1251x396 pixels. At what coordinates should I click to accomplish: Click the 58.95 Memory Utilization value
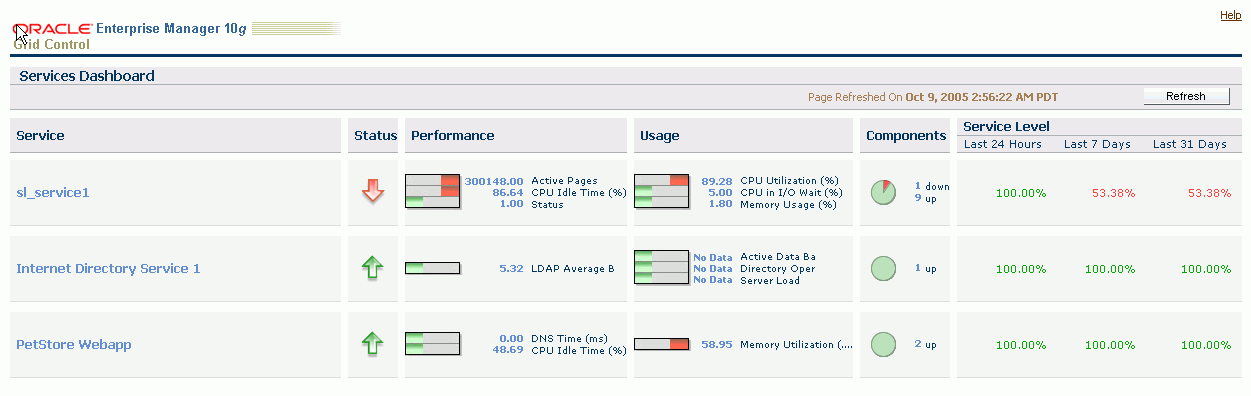click(717, 344)
